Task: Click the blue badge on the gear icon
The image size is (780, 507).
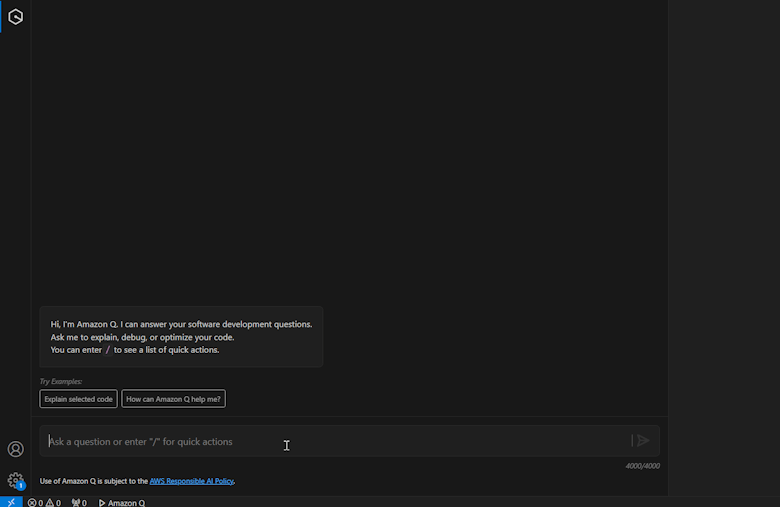Action: point(21,486)
